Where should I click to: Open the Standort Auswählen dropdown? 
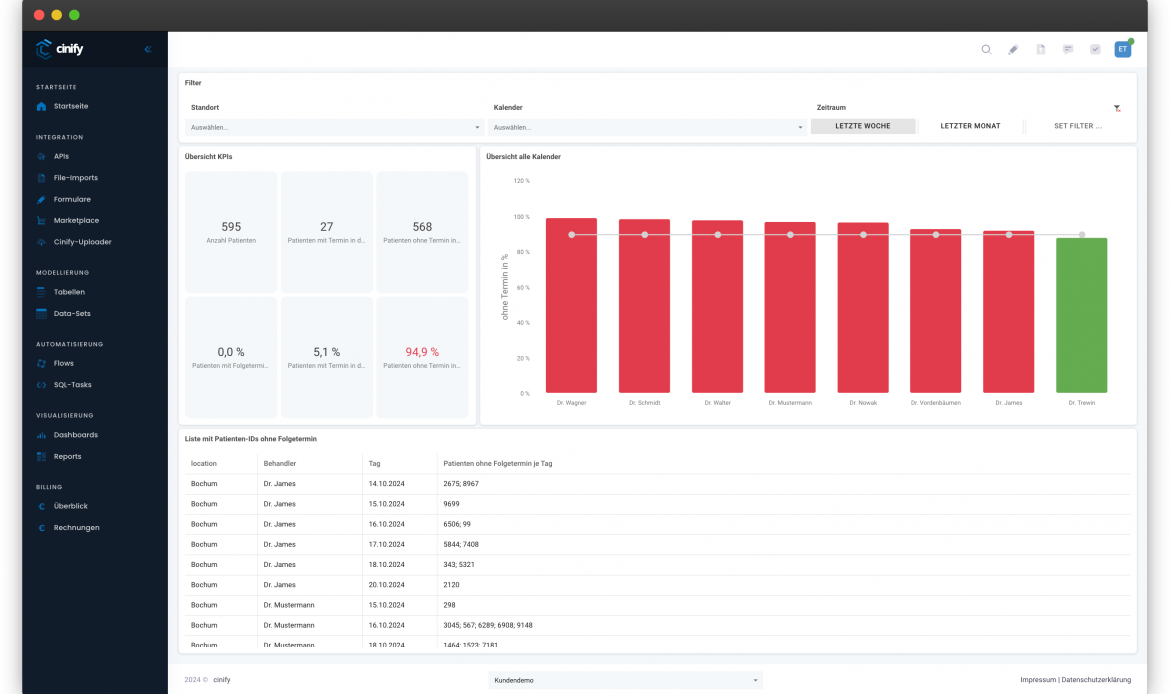pos(332,127)
